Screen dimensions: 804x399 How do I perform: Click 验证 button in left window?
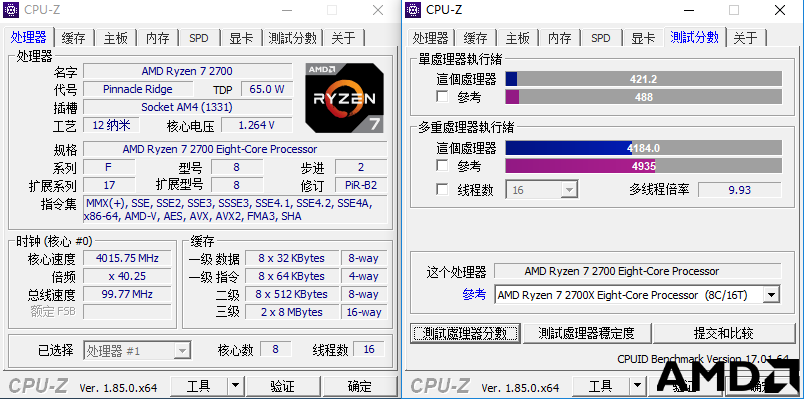tap(283, 386)
